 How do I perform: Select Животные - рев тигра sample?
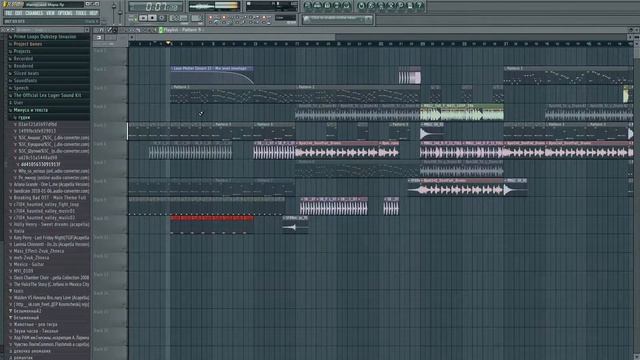[x=36, y=324]
